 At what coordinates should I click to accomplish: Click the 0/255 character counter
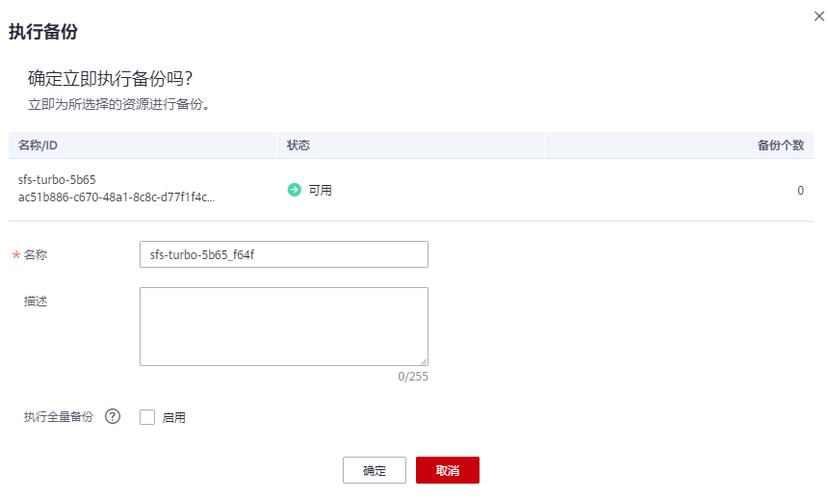[x=413, y=376]
